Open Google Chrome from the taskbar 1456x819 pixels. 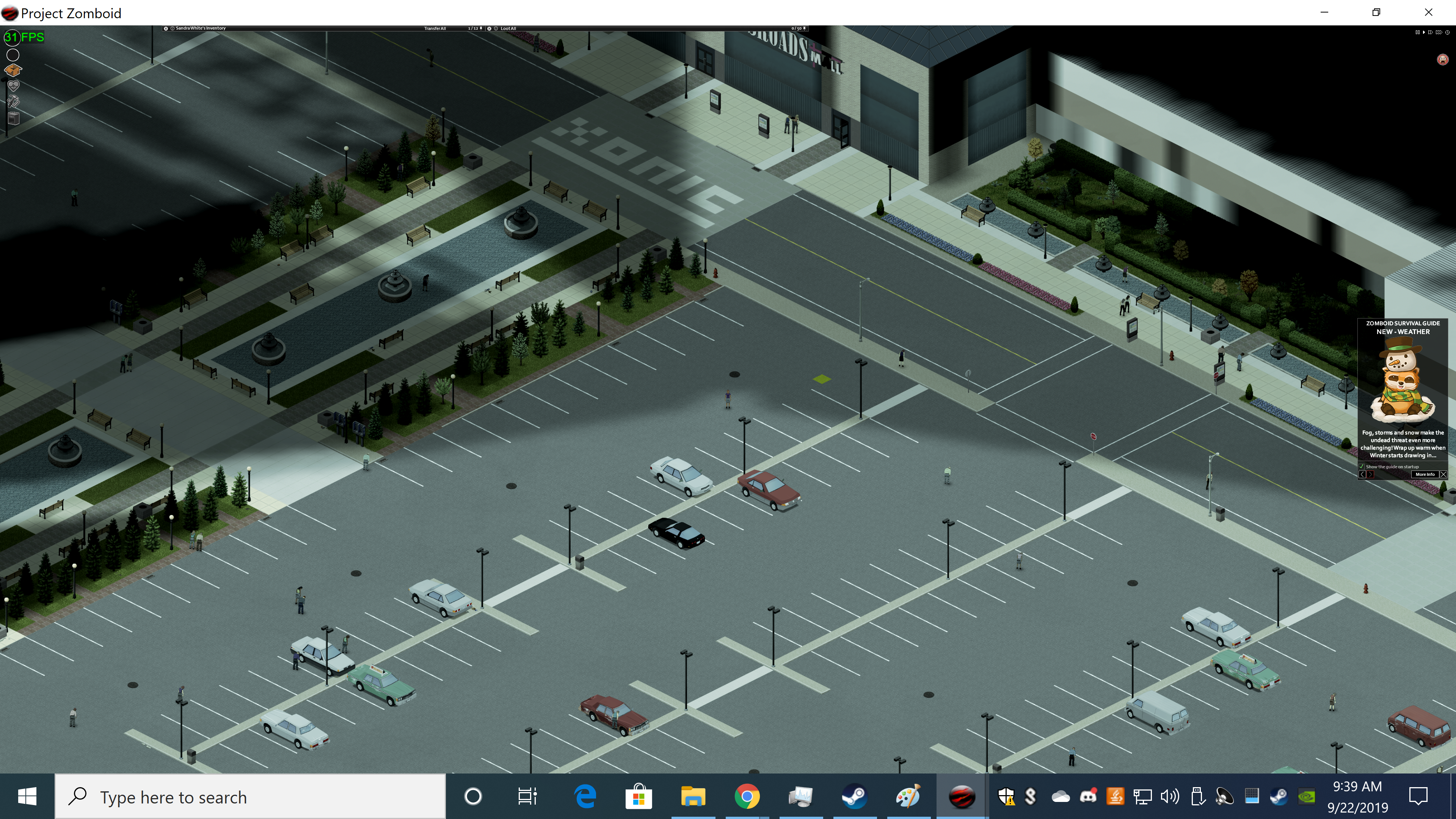pos(747,797)
